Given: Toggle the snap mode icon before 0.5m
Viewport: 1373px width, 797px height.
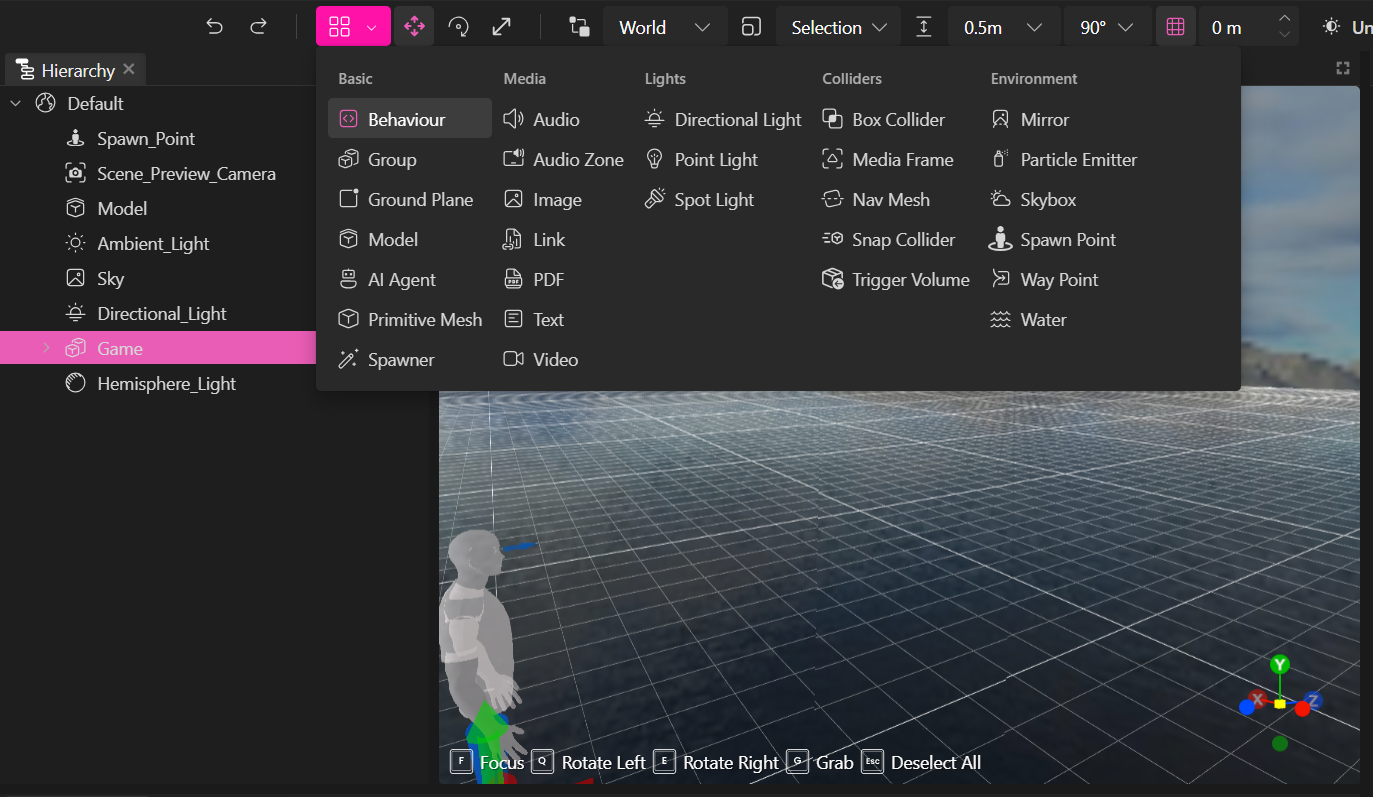Looking at the screenshot, I should (924, 27).
